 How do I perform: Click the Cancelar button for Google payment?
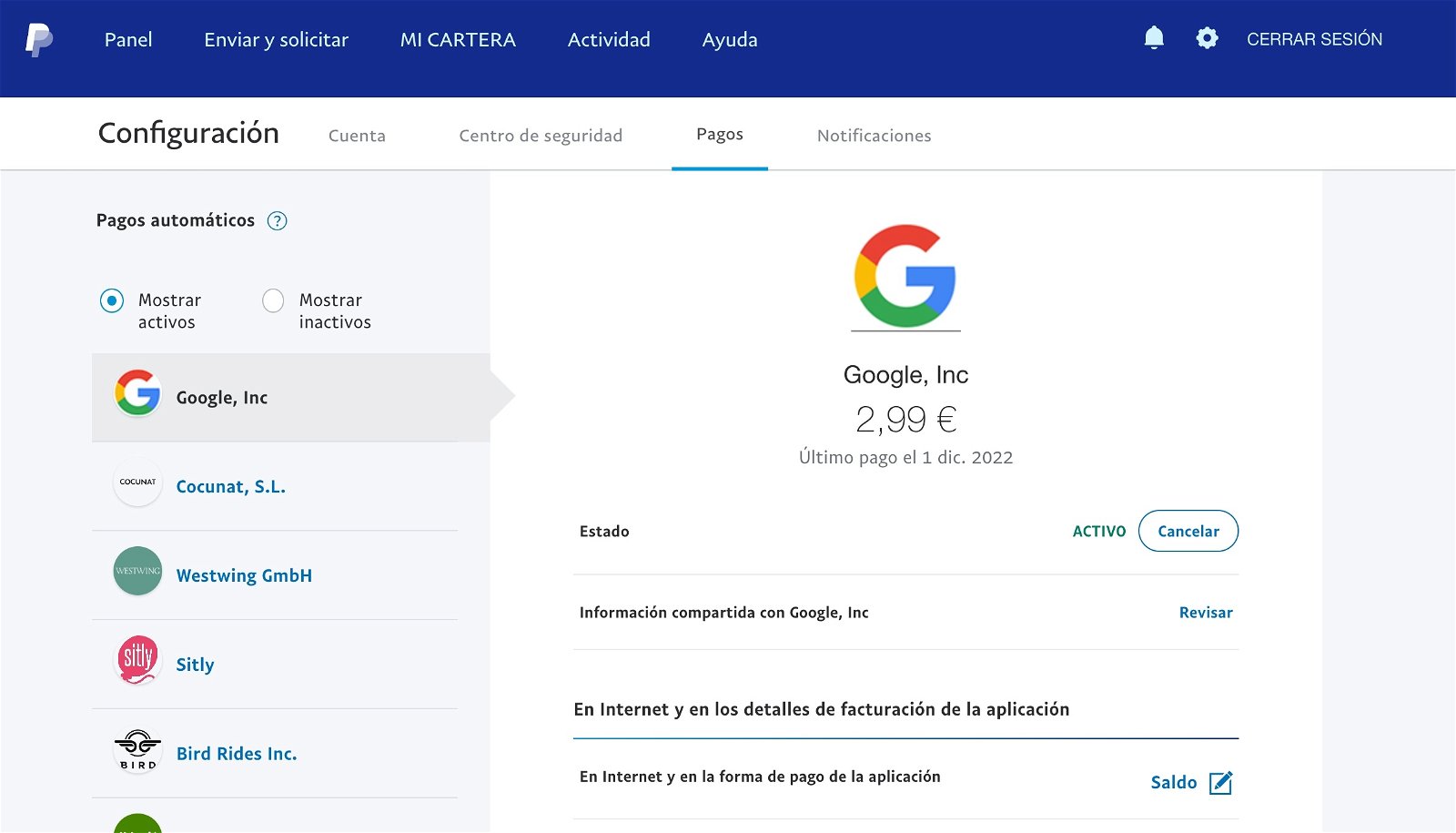pos(1188,531)
